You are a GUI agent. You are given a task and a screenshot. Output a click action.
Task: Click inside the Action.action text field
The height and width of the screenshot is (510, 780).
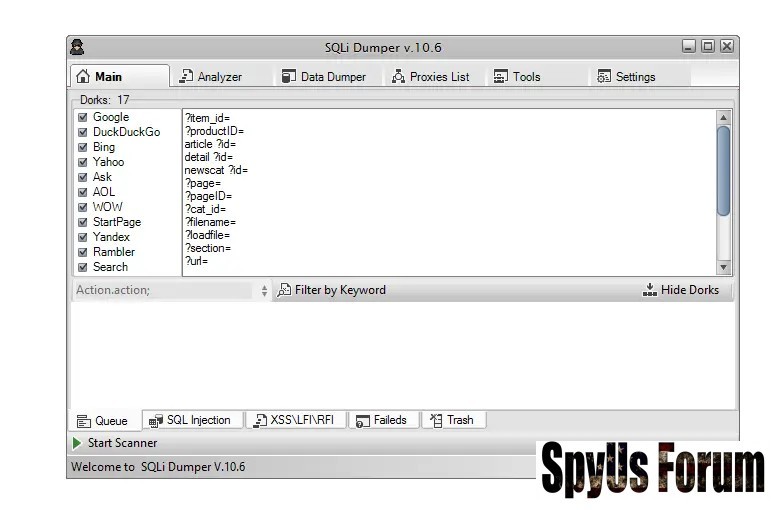pyautogui.click(x=160, y=291)
